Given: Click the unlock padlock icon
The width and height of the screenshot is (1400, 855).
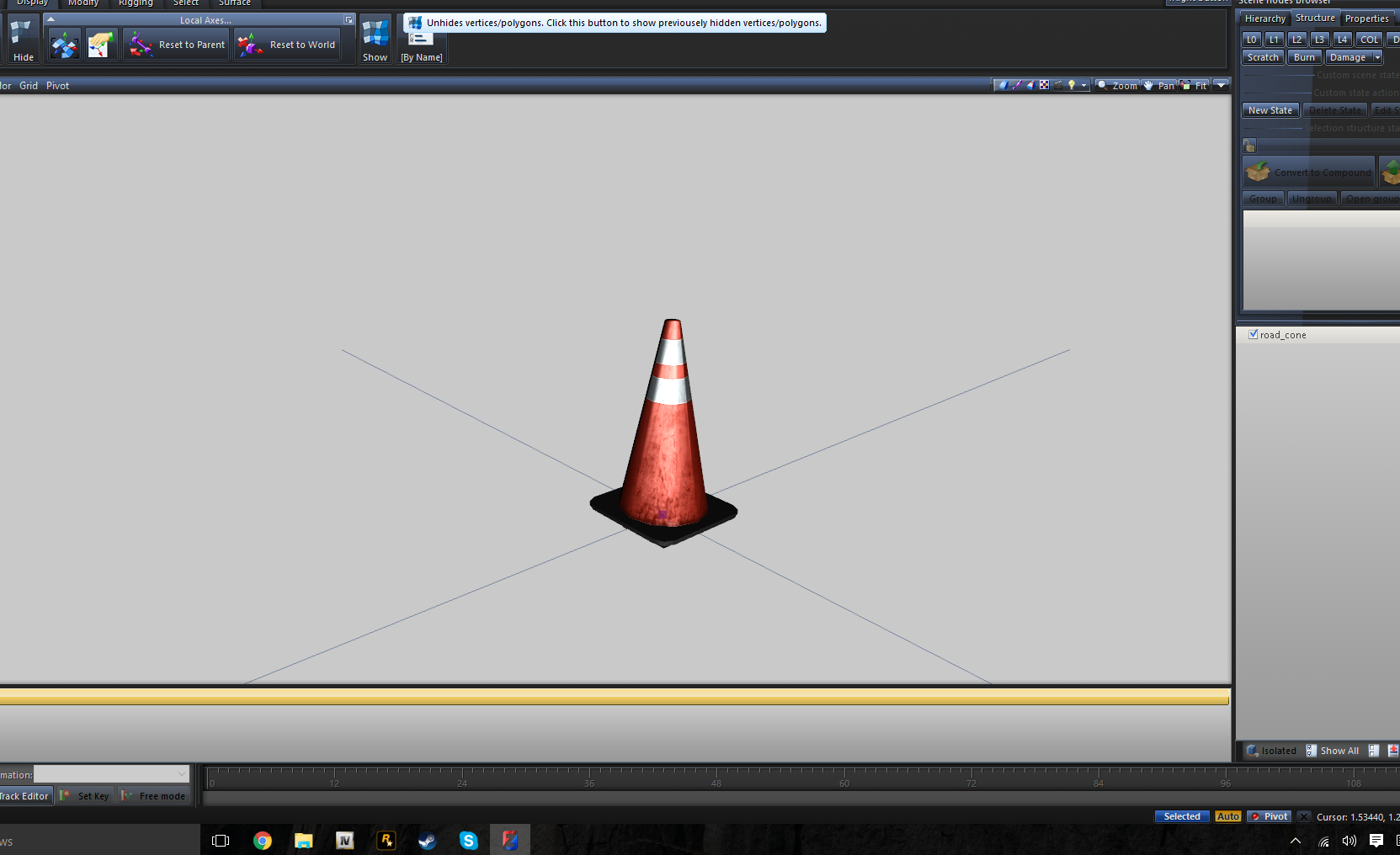Looking at the screenshot, I should pos(1249,146).
